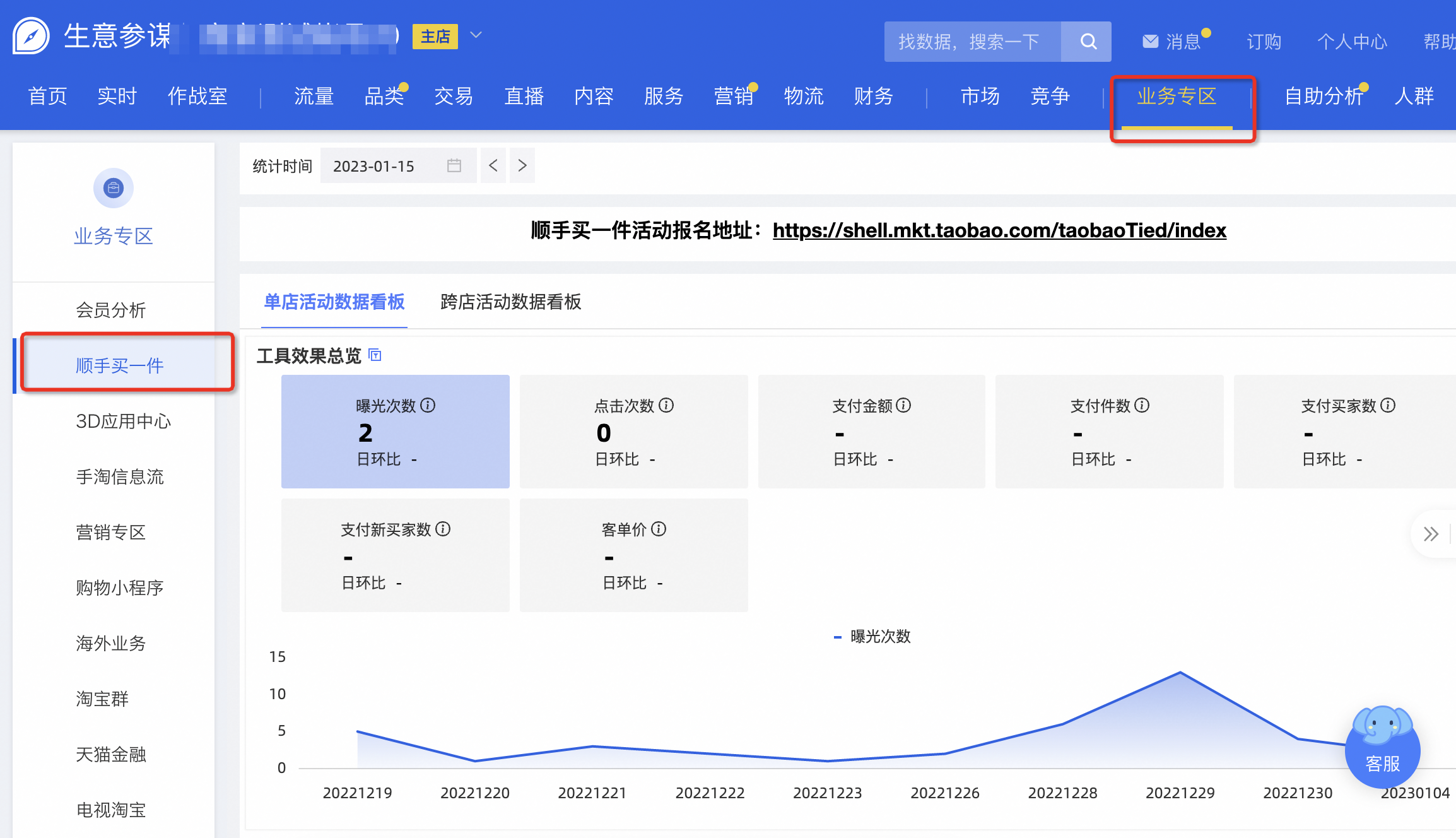
Task: Select the 点击次数 metric card
Action: 634,432
